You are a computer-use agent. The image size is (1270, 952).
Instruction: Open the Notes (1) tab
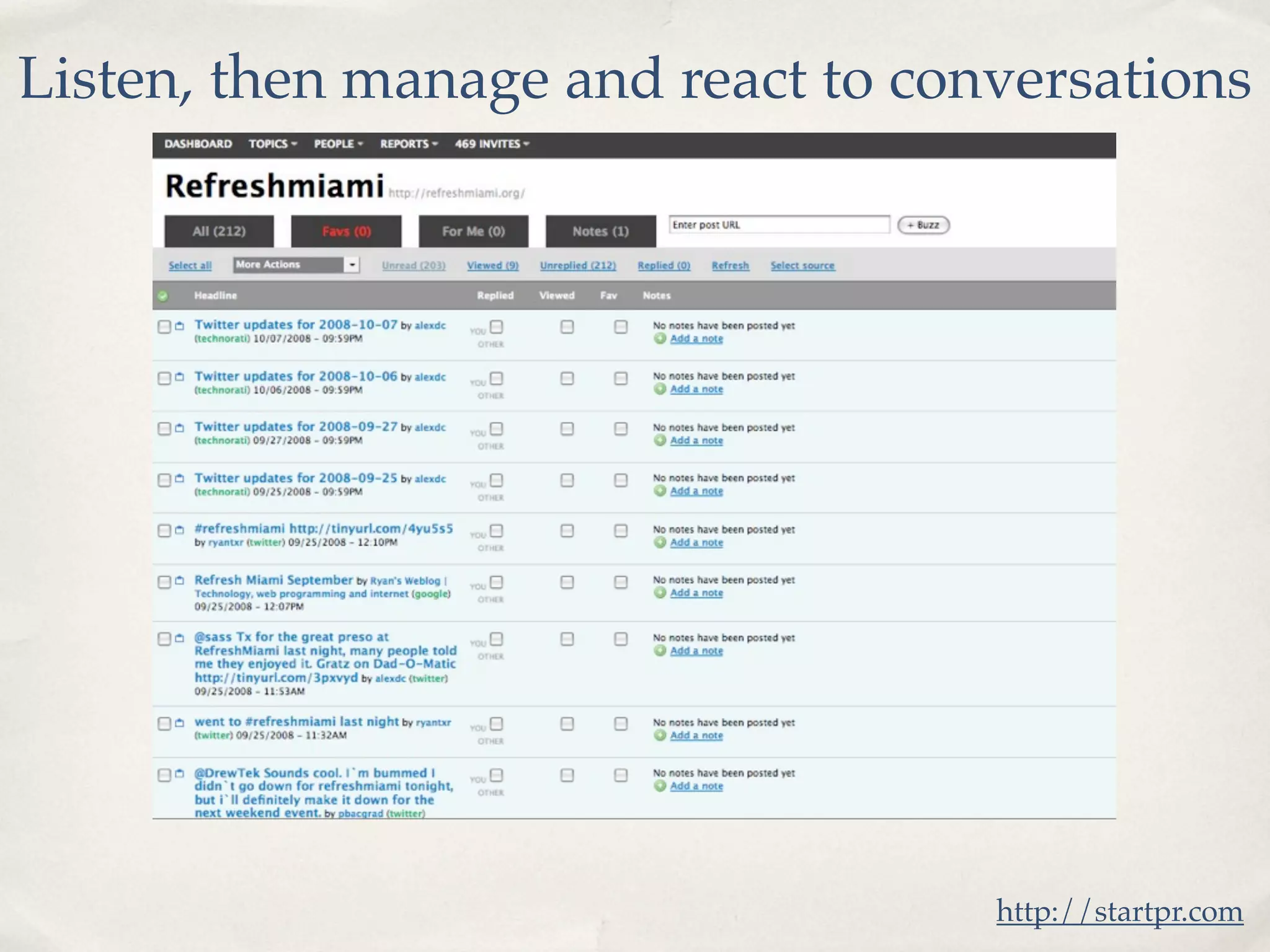[x=600, y=232]
